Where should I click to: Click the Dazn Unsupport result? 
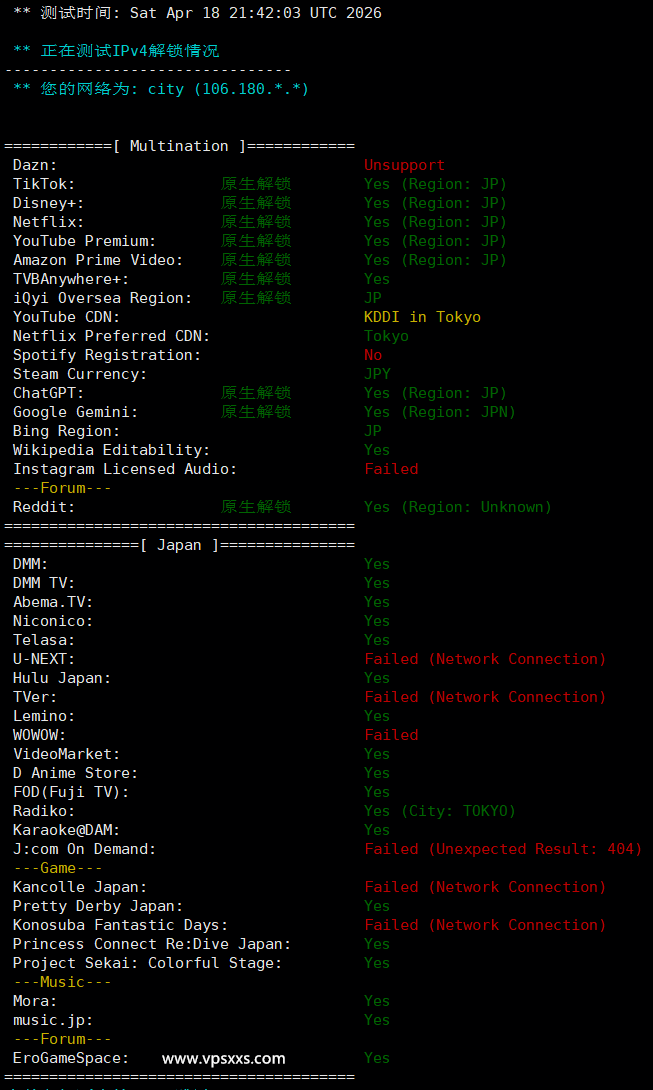(x=404, y=165)
